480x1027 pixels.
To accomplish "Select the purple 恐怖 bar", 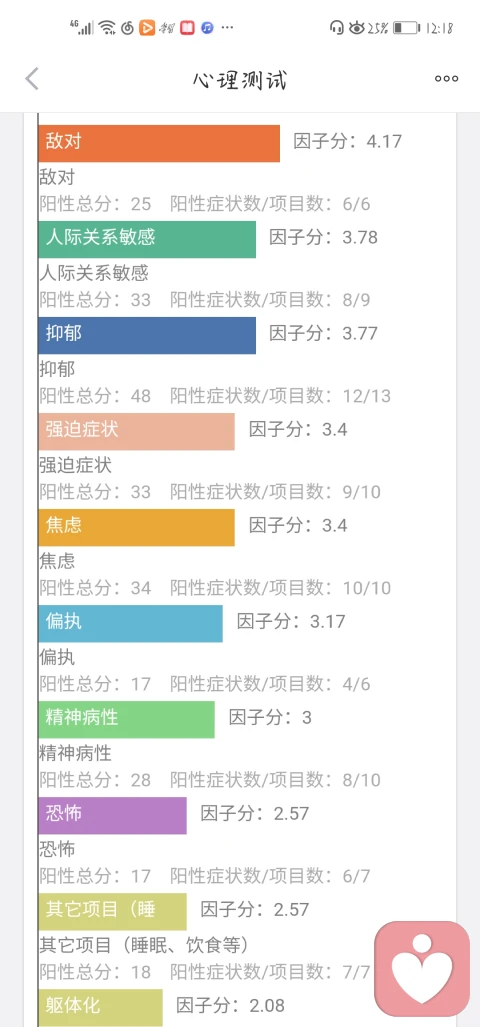I will pos(113,815).
